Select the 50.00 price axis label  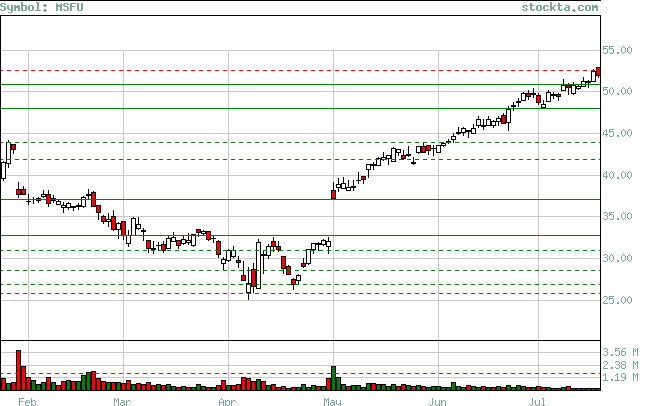[617, 91]
